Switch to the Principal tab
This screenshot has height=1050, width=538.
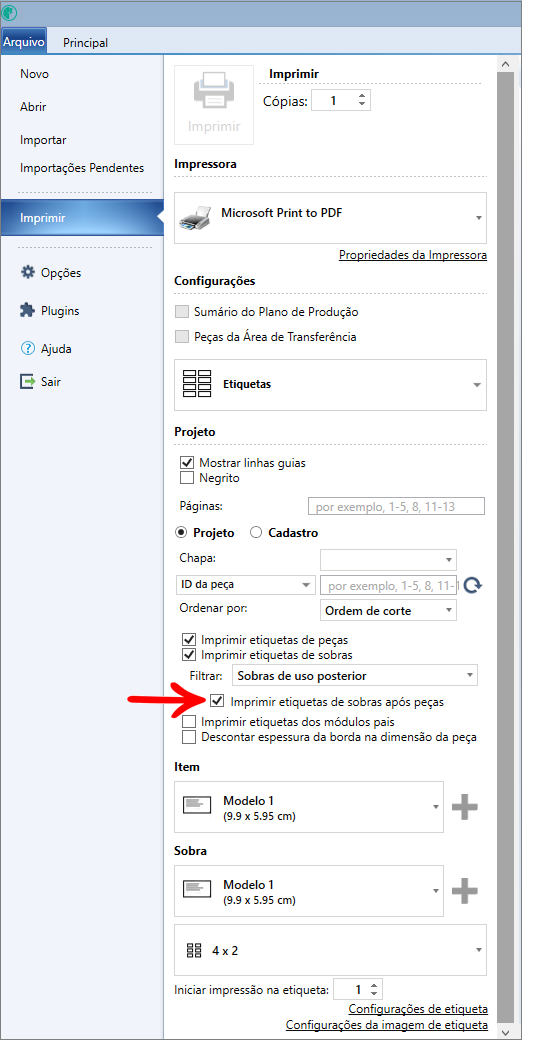(85, 42)
